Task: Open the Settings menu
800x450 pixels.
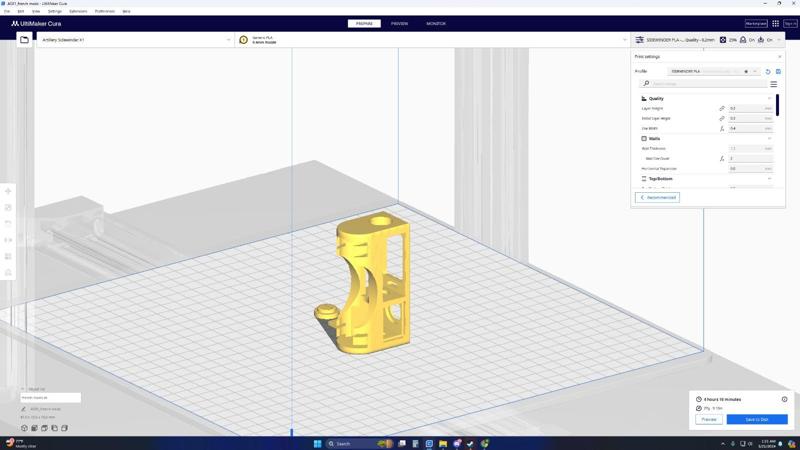Action: click(55, 11)
